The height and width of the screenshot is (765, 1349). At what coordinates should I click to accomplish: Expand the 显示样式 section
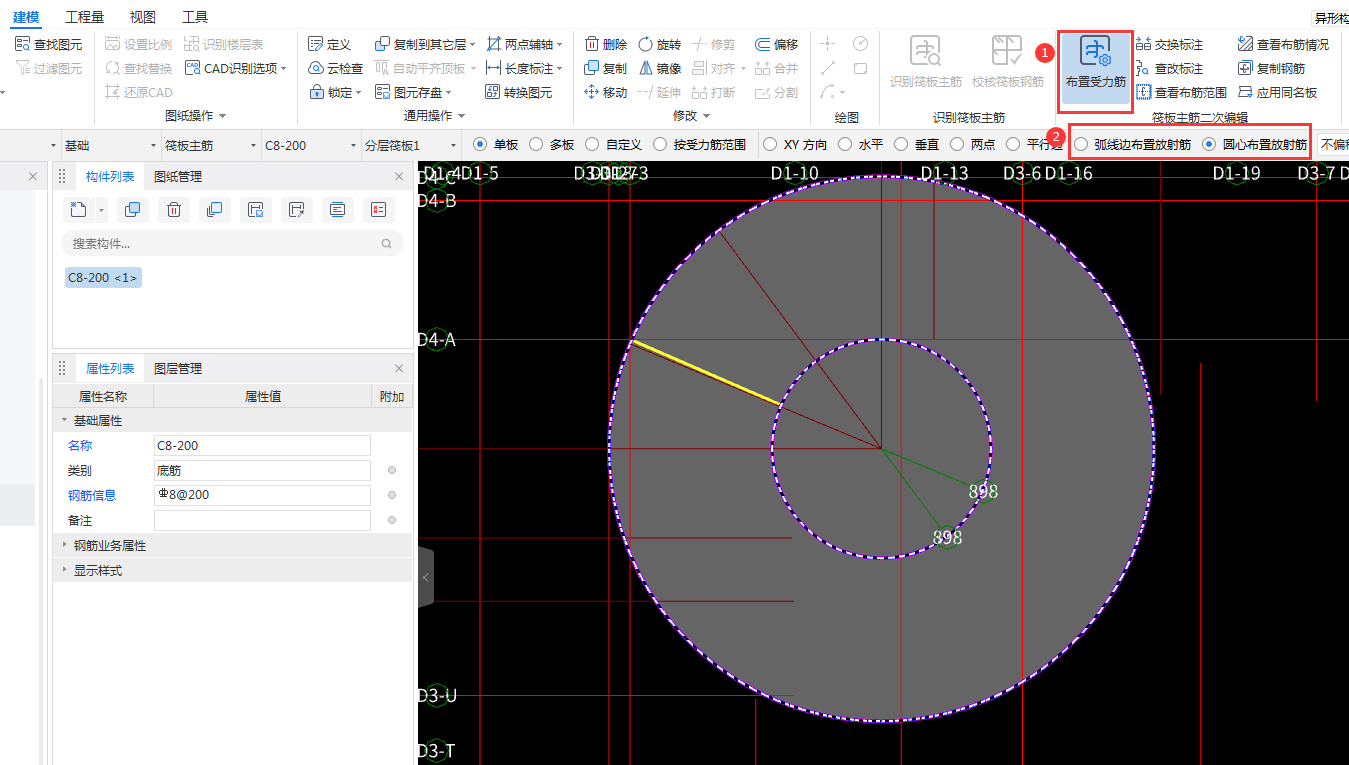pyautogui.click(x=66, y=570)
